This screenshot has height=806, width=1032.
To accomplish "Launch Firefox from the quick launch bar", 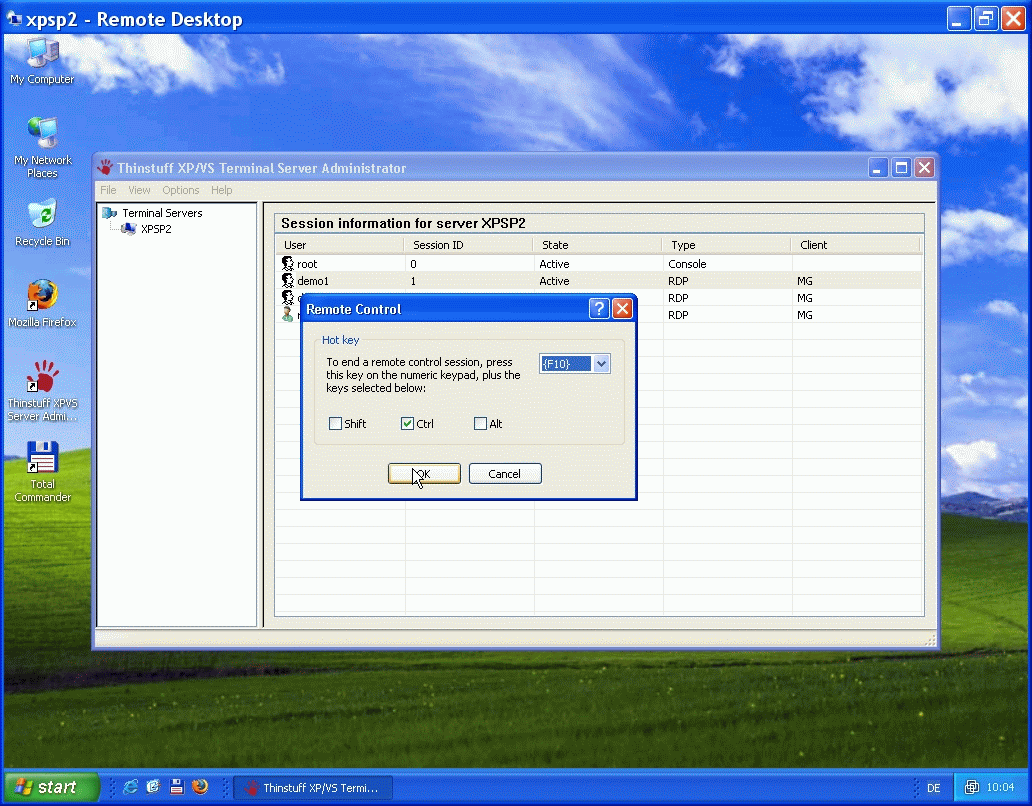I will pos(200,787).
